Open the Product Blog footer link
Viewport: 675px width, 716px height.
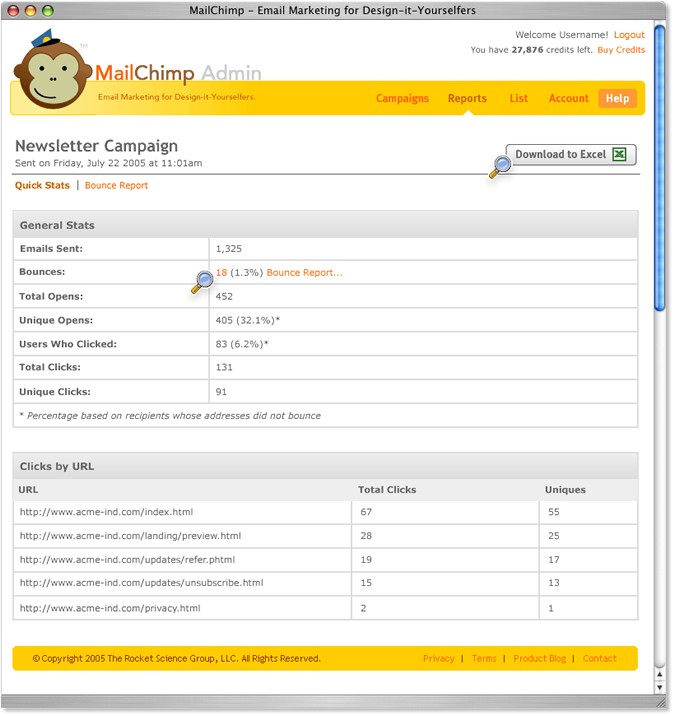pyautogui.click(x=539, y=658)
